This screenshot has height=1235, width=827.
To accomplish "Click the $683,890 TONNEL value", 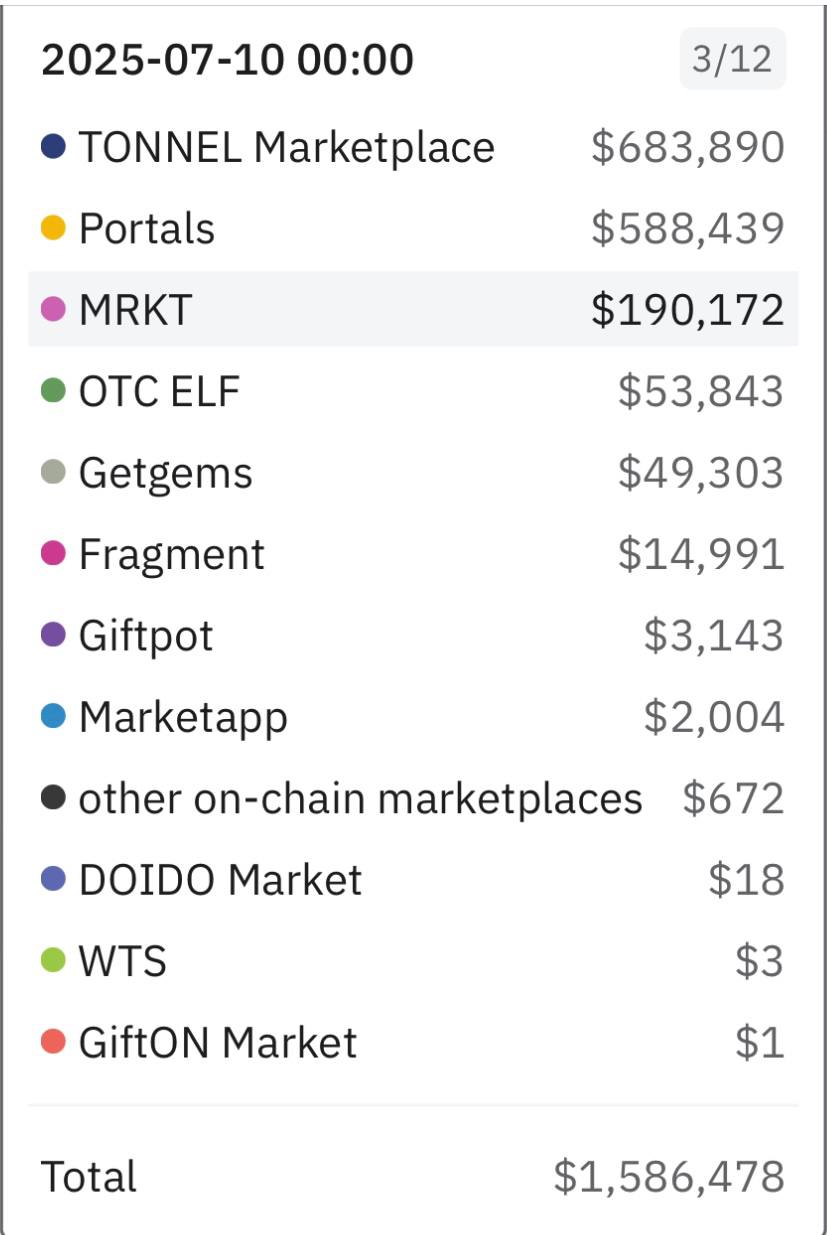I will point(688,147).
